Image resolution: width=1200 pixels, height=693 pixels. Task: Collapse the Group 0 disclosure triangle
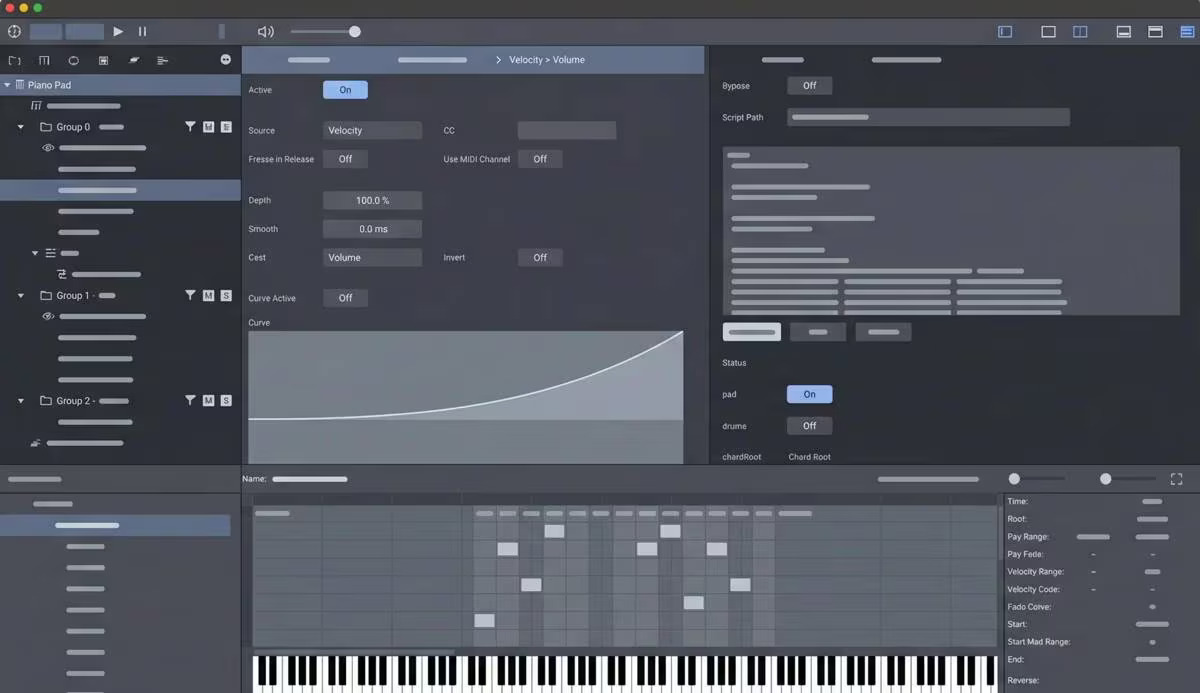(x=21, y=127)
